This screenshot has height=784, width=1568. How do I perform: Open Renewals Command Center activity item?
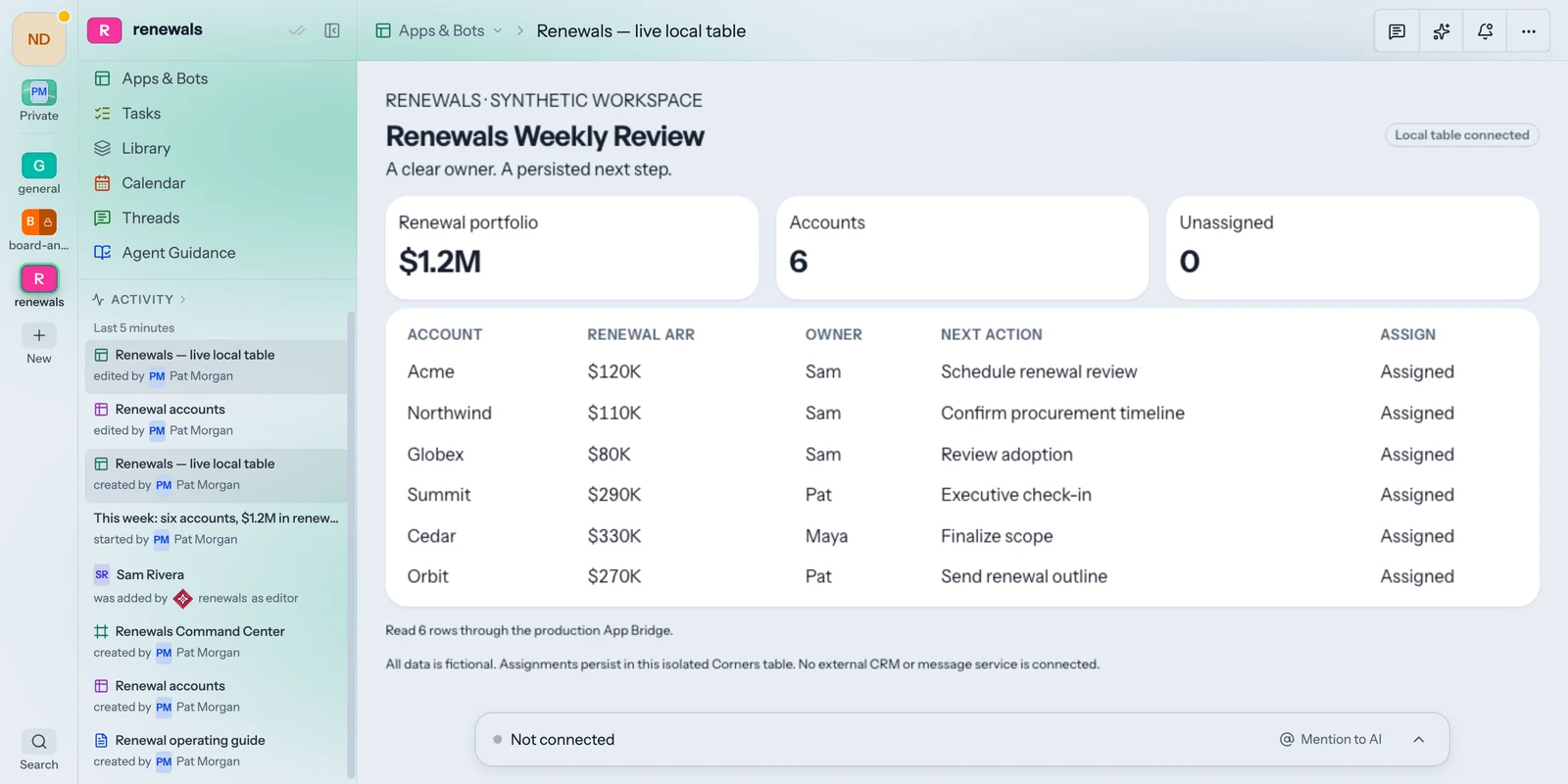tap(217, 642)
